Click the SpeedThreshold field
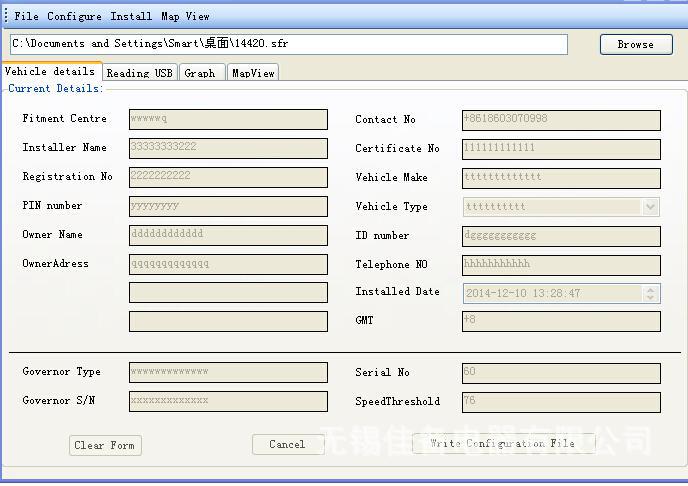 (x=561, y=402)
